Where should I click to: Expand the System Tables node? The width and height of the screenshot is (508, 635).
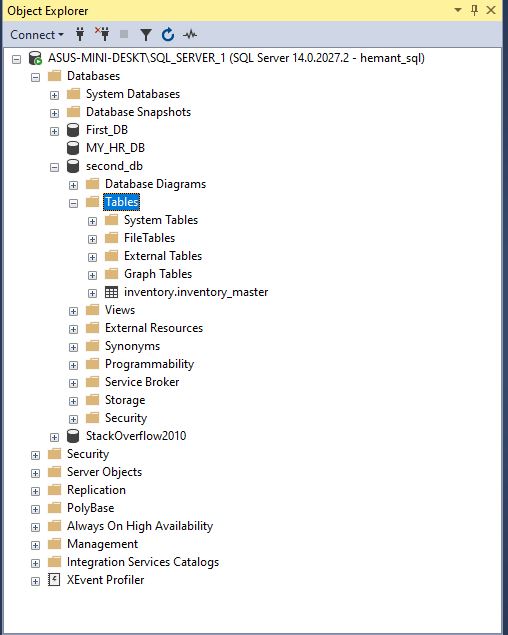click(92, 222)
